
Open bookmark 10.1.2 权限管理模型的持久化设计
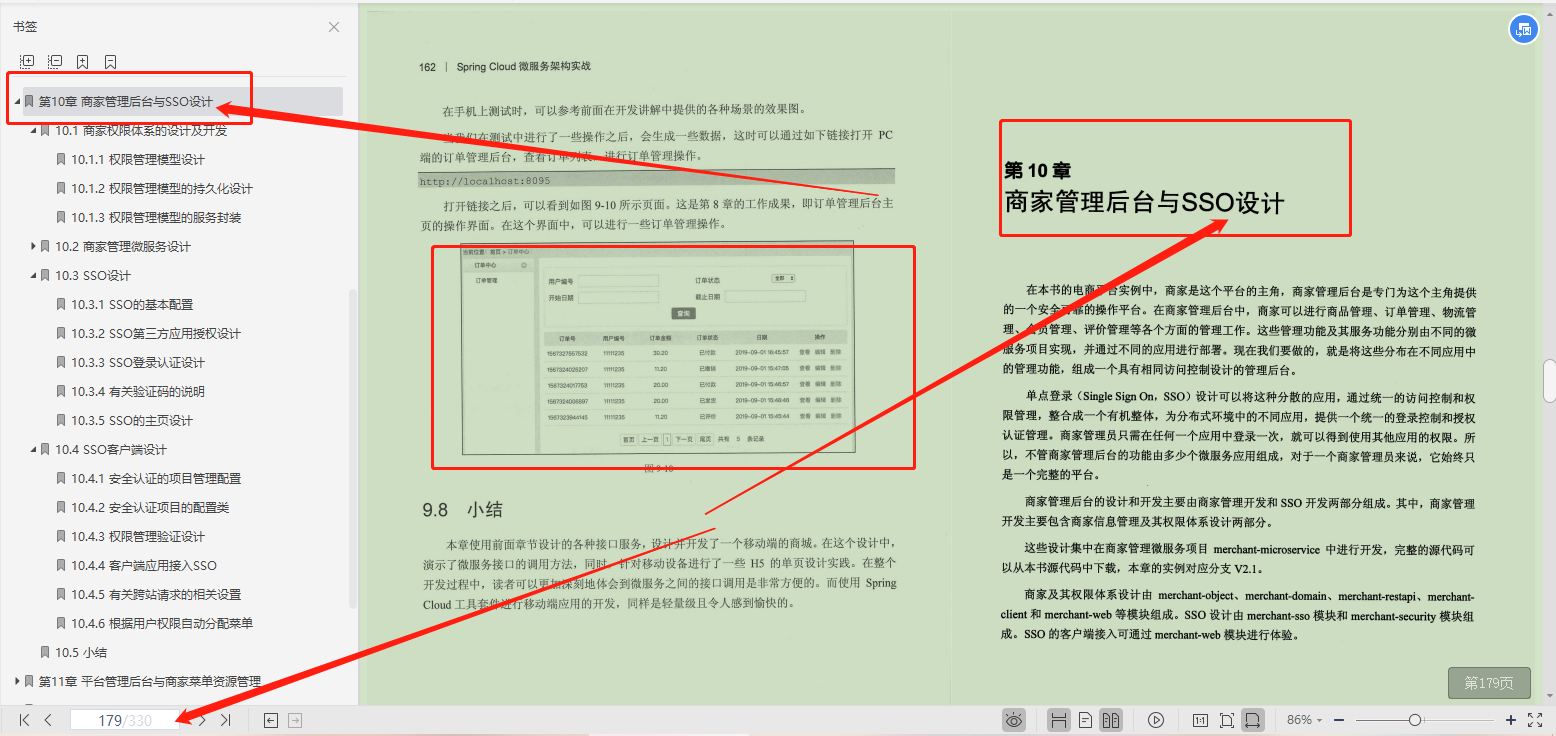162,188
